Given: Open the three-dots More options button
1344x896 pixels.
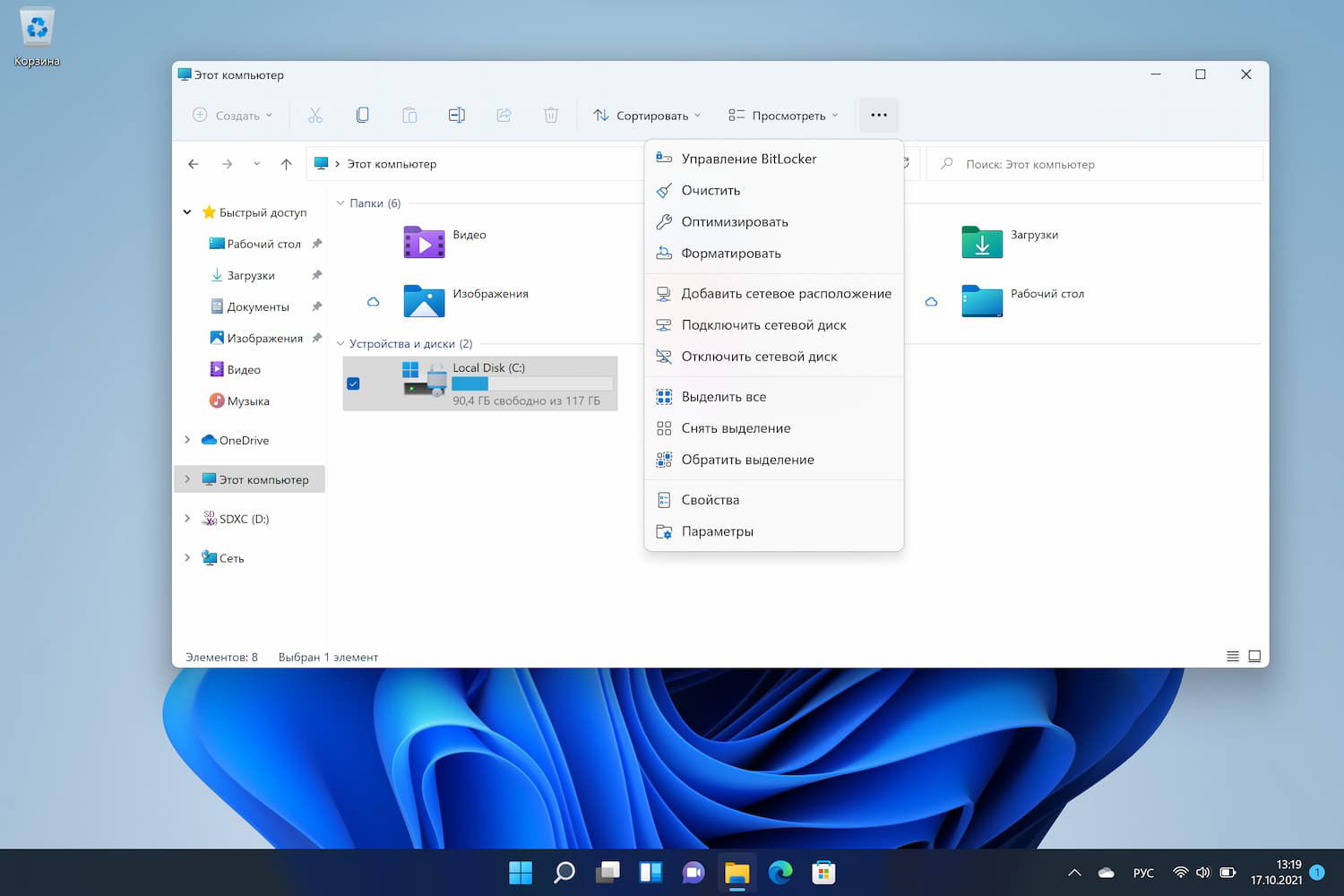Looking at the screenshot, I should 878,115.
